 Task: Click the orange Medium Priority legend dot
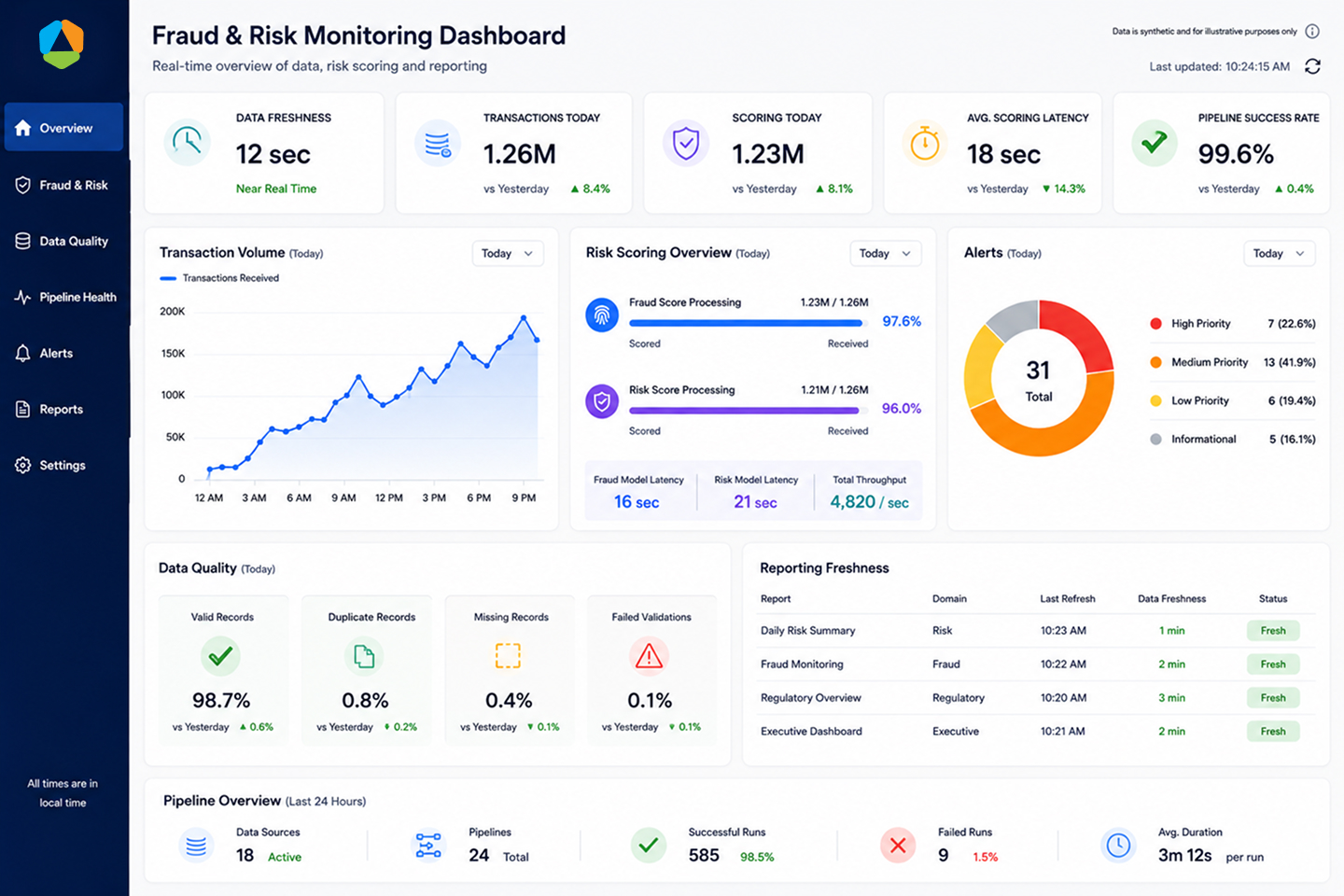pyautogui.click(x=1155, y=362)
